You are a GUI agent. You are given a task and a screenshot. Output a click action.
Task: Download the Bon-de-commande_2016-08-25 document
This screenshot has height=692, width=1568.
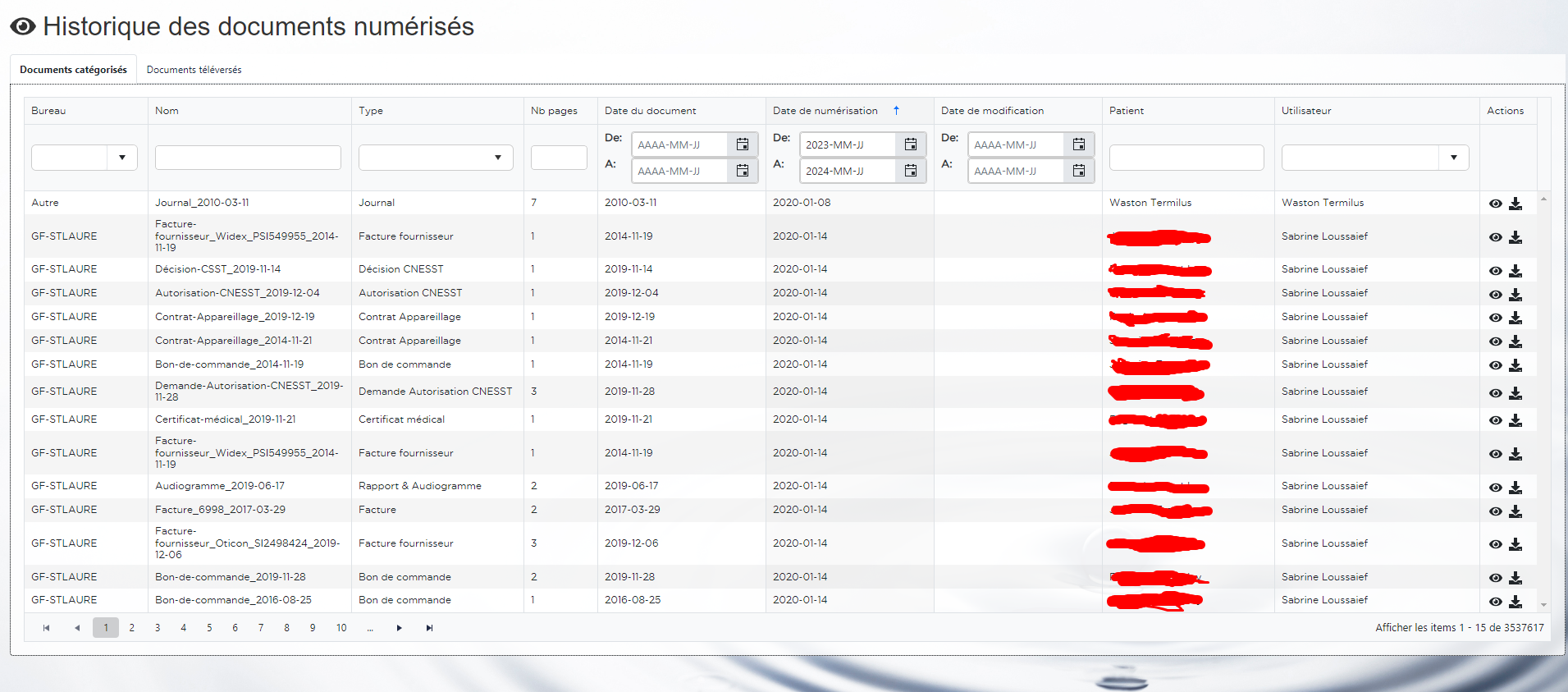click(1515, 602)
